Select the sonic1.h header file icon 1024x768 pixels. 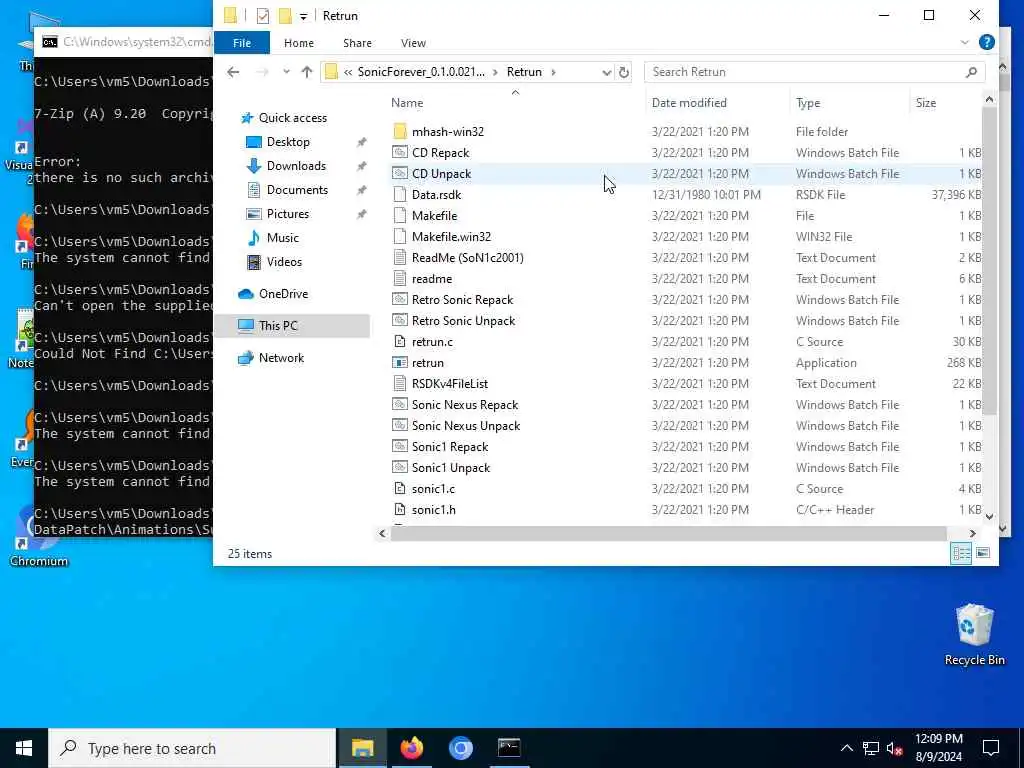(400, 509)
